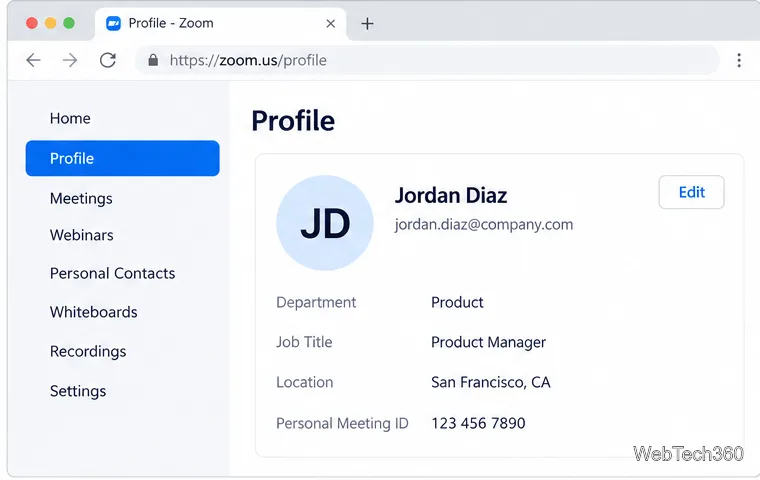760x480 pixels.
Task: Click the name Jordan Diaz
Action: click(x=451, y=195)
